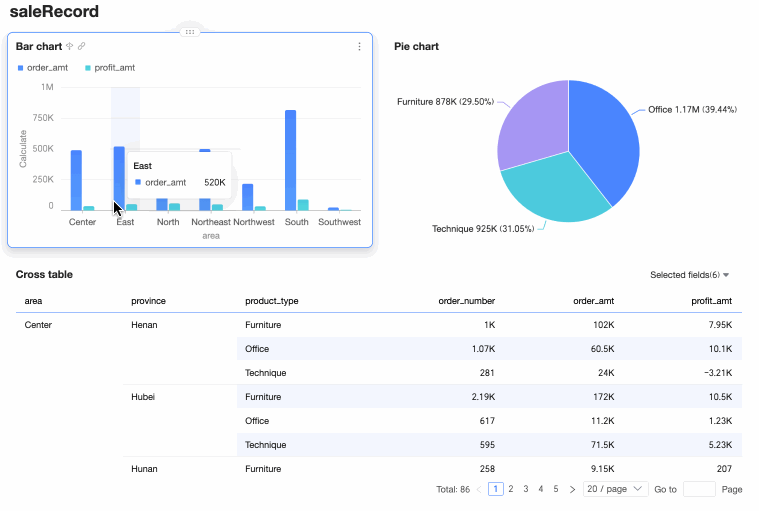The height and width of the screenshot is (511, 759).
Task: Click the 2.19K order_number cell
Action: (483, 397)
